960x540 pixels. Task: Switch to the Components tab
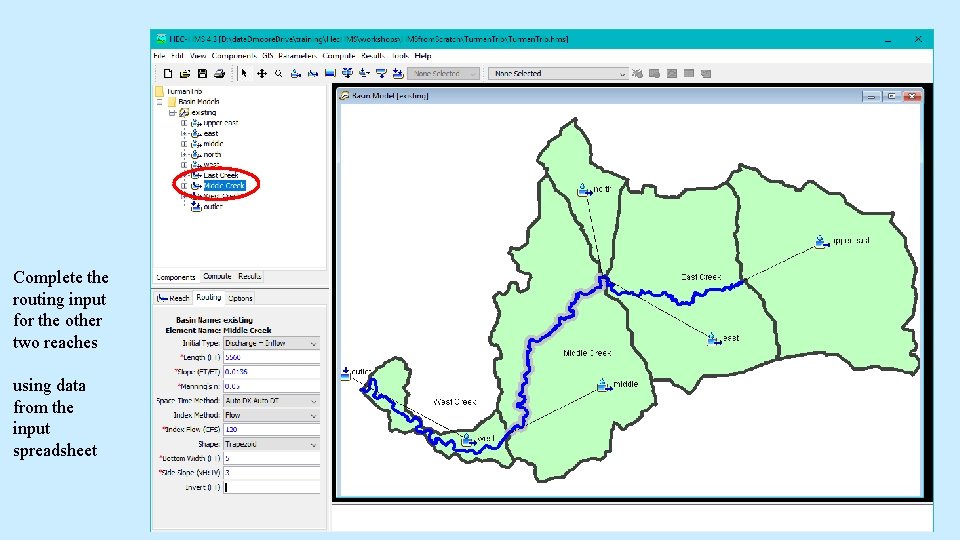[176, 277]
